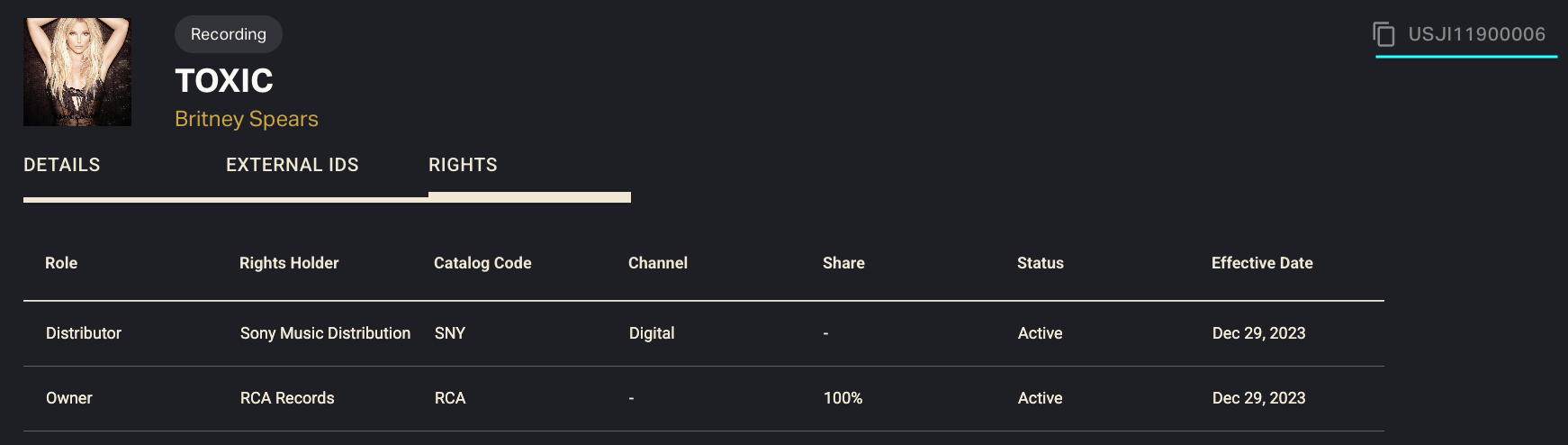Click the copy ISRC icon
The width and height of the screenshot is (1568, 445).
1383,34
